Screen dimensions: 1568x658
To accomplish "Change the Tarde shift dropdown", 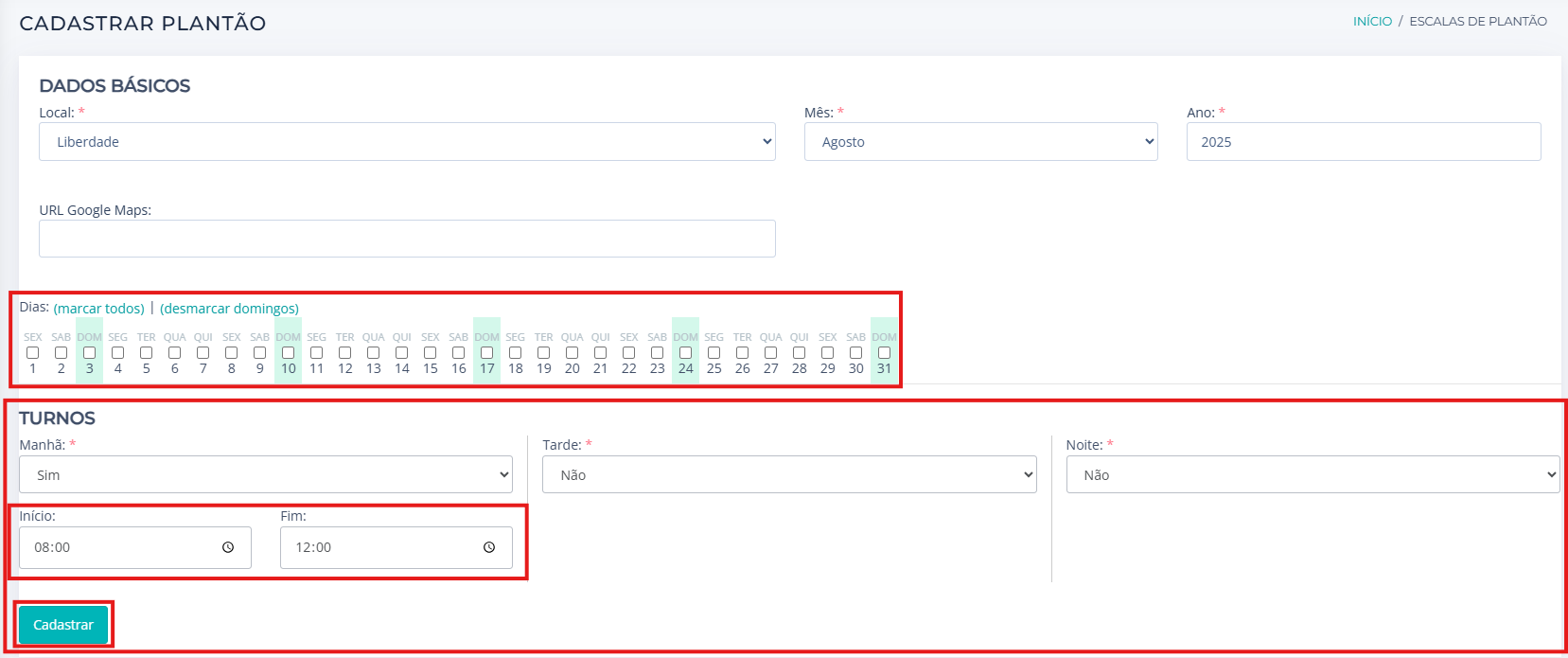I will tap(789, 475).
